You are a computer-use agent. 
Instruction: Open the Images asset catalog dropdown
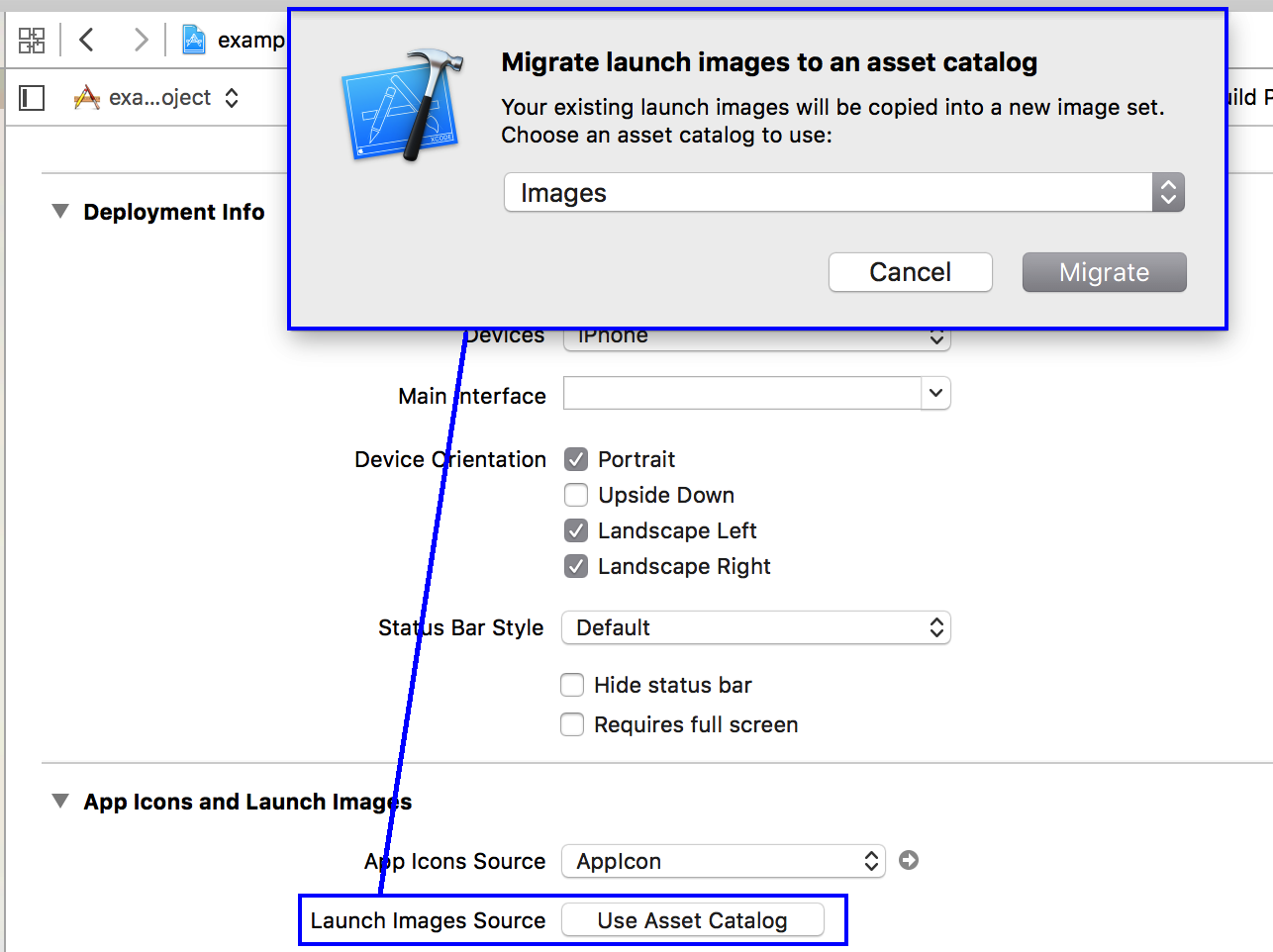point(843,193)
